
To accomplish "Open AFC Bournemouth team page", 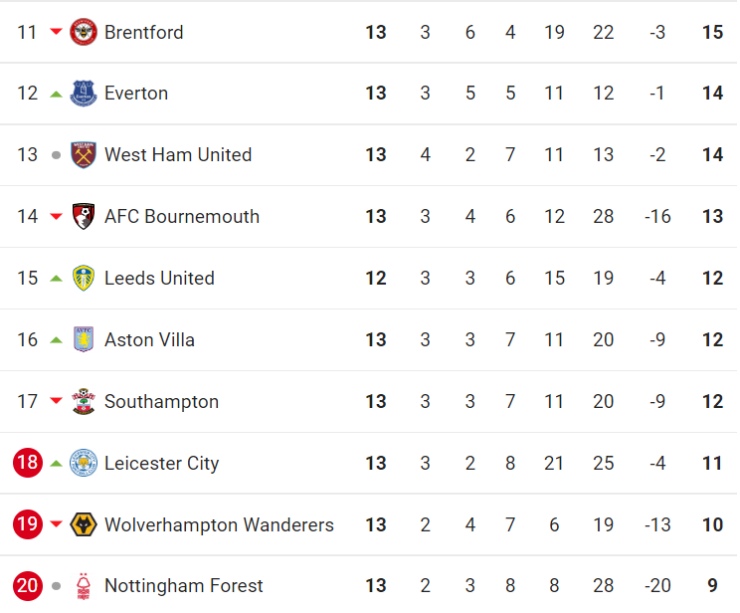I will 182,217.
